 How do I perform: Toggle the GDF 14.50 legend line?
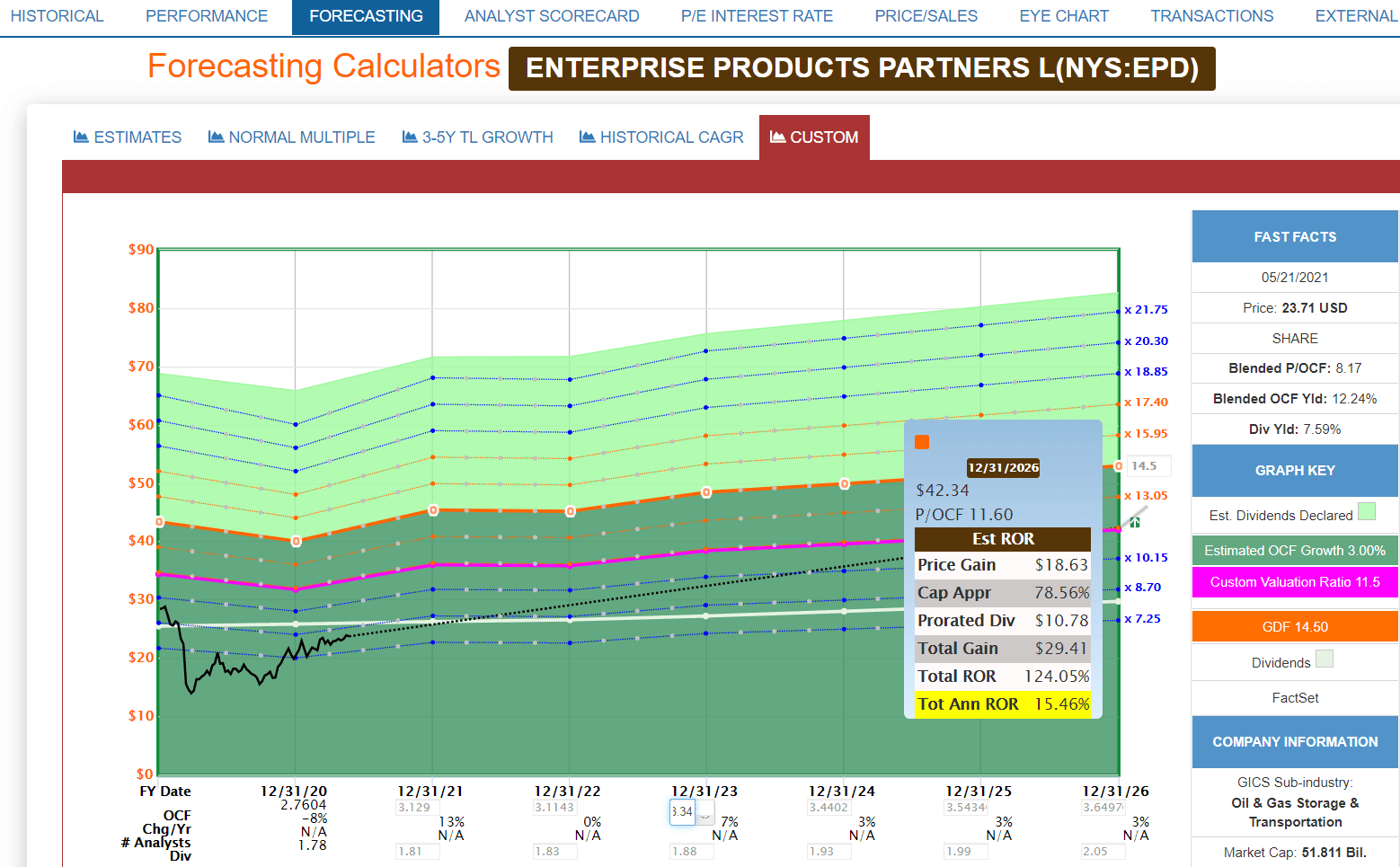click(1294, 627)
